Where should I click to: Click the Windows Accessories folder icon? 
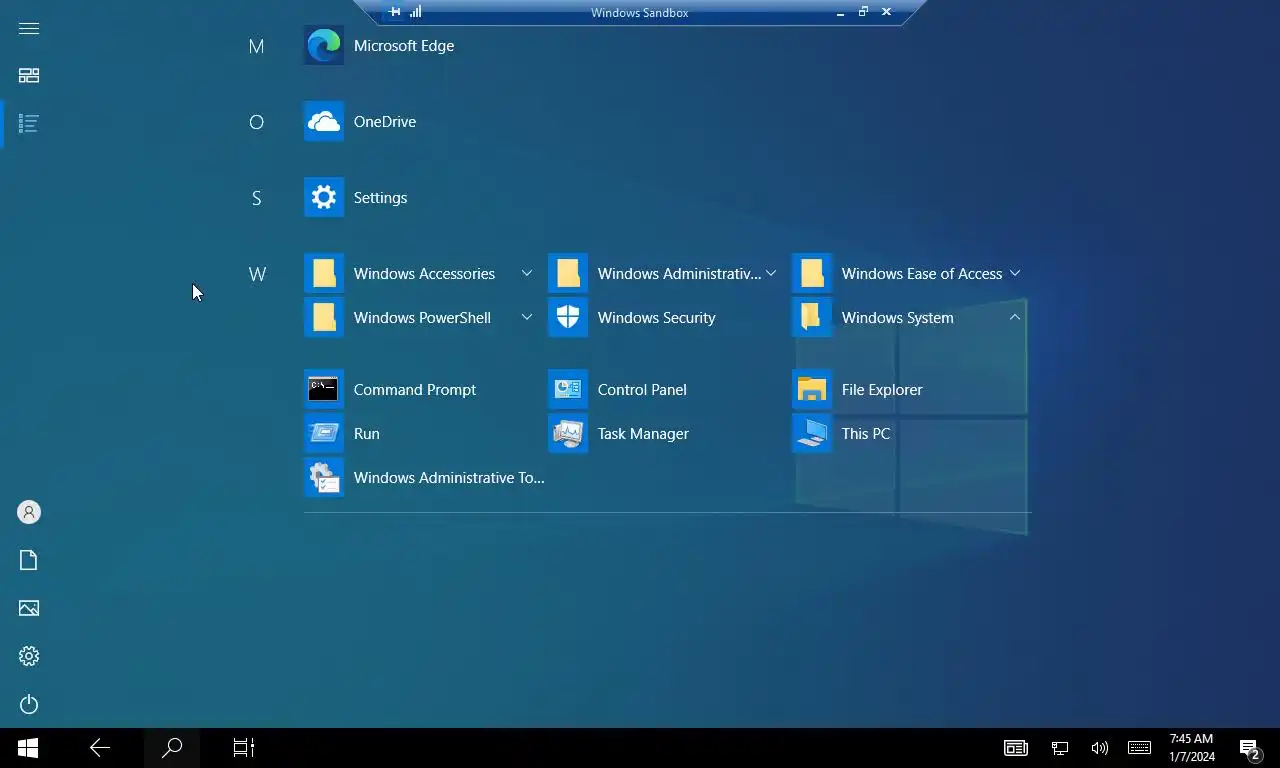coord(324,274)
